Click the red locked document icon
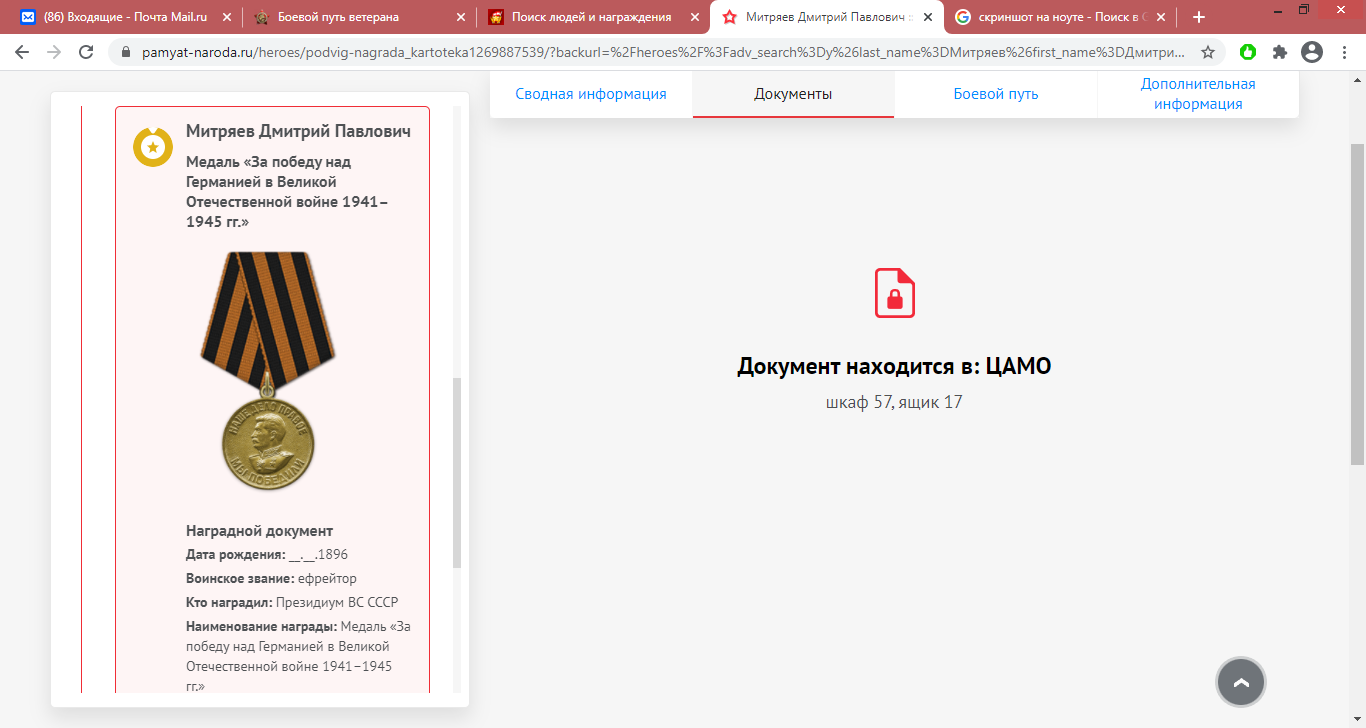Image resolution: width=1366 pixels, height=728 pixels. point(894,293)
